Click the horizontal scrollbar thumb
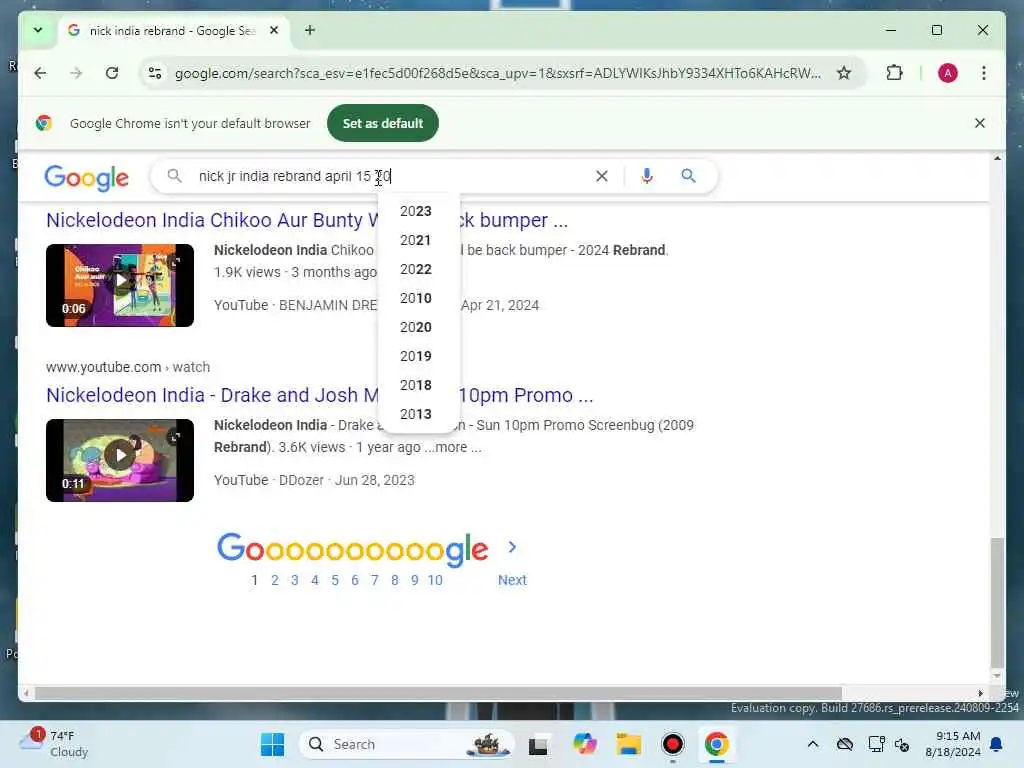The image size is (1024, 768). 438,693
